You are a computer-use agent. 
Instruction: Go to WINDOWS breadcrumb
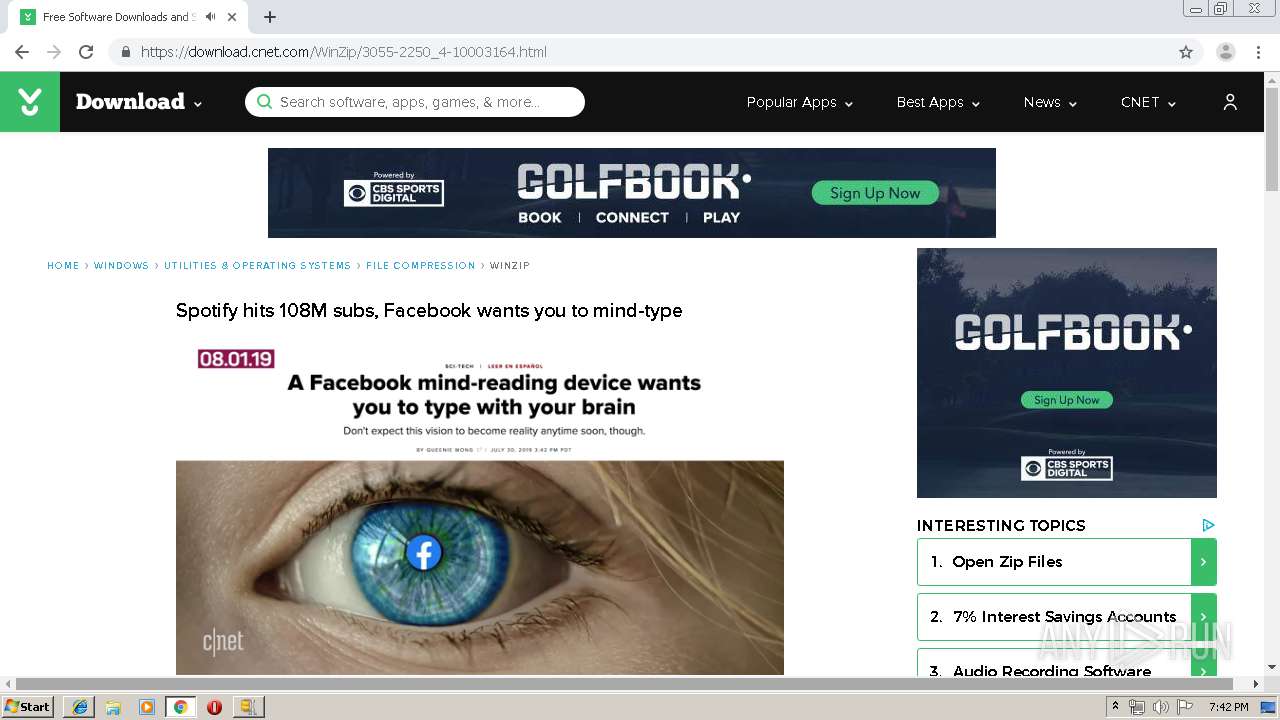(121, 266)
